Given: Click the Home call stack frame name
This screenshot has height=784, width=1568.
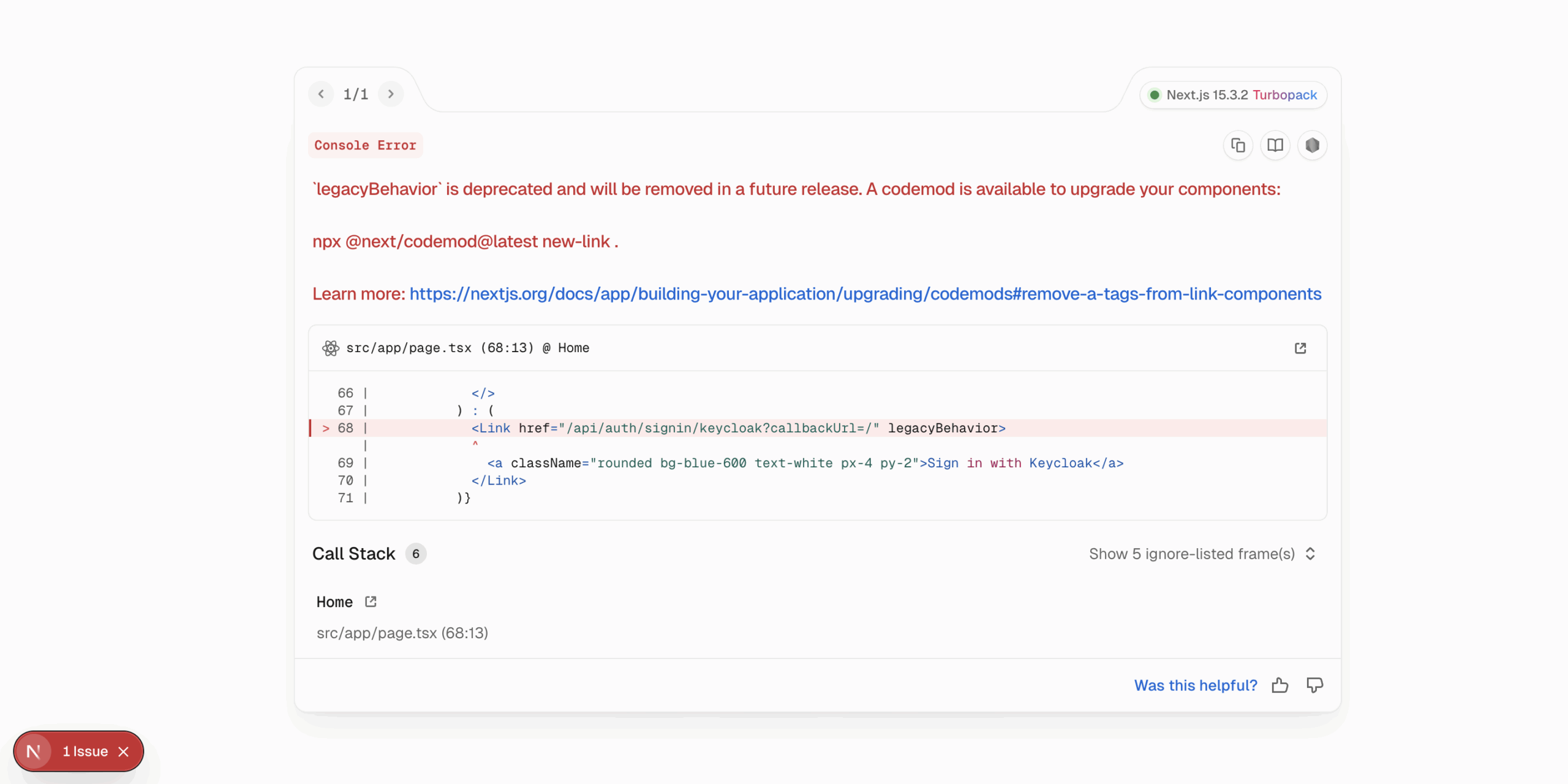Looking at the screenshot, I should 334,602.
